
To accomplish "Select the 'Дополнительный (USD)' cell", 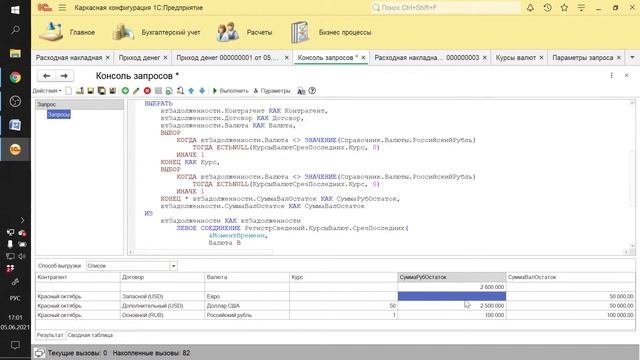I will (x=162, y=306).
